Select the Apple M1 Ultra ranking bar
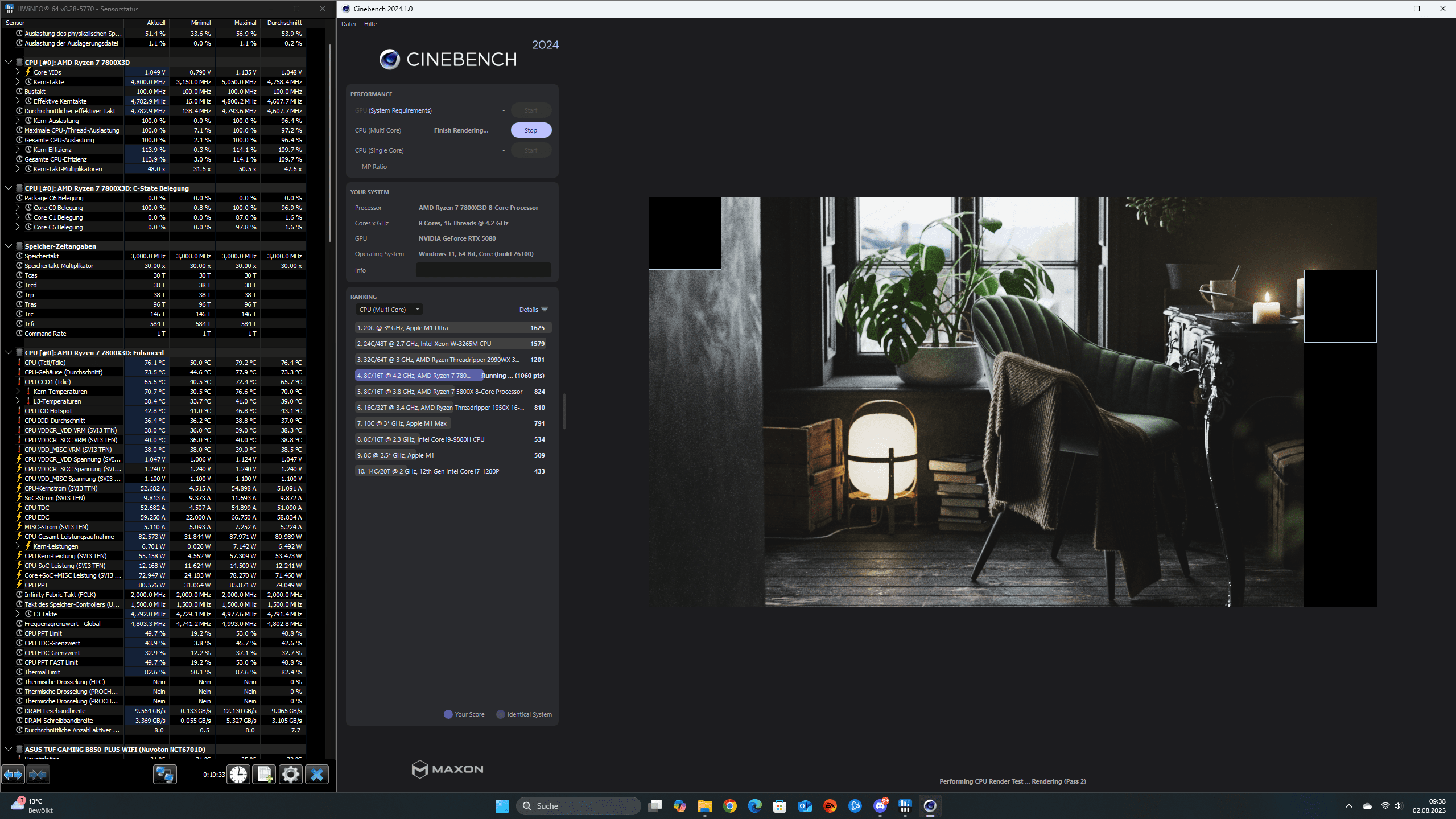This screenshot has height=819, width=1456. [x=452, y=328]
